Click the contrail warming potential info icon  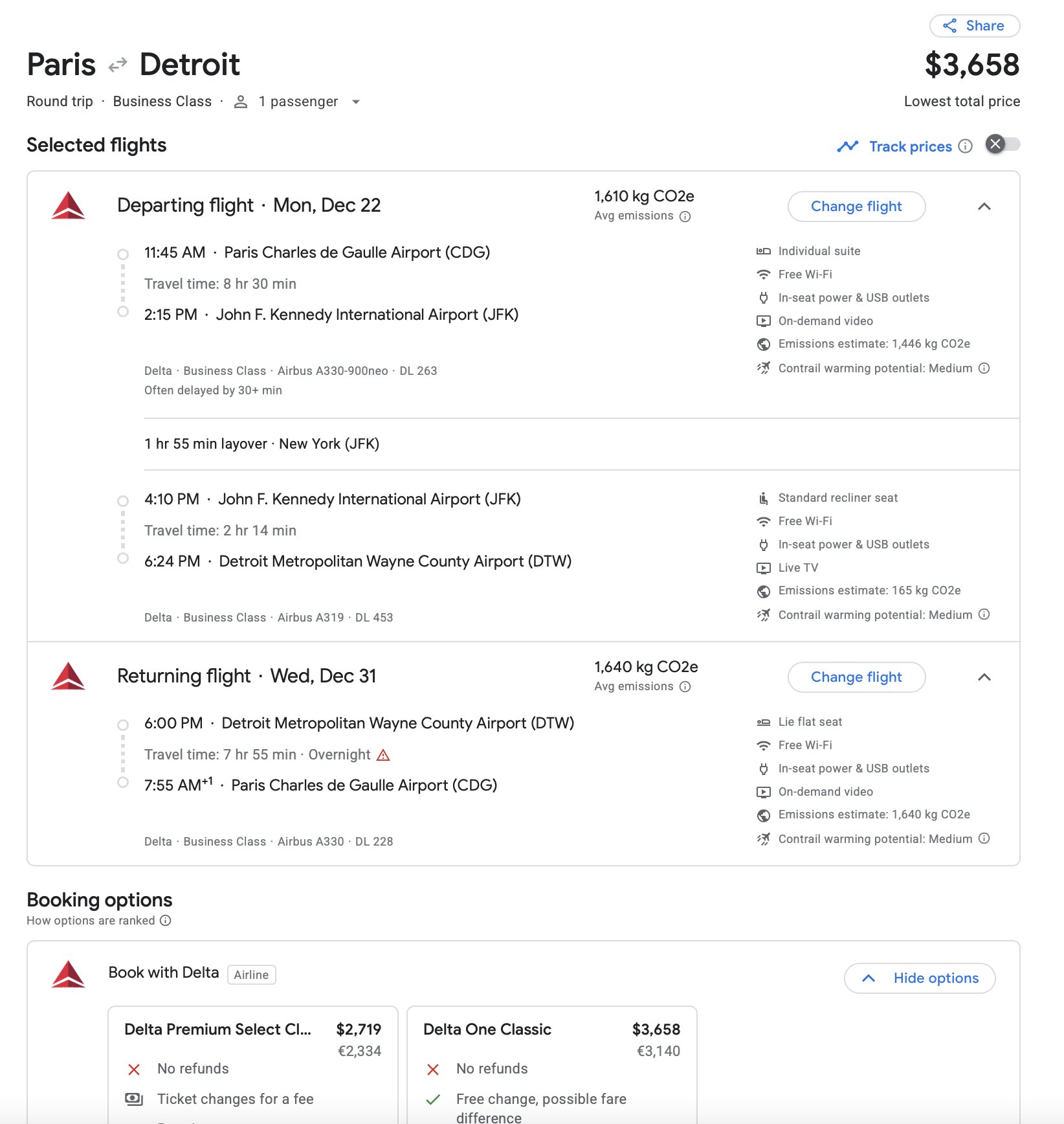coord(984,368)
